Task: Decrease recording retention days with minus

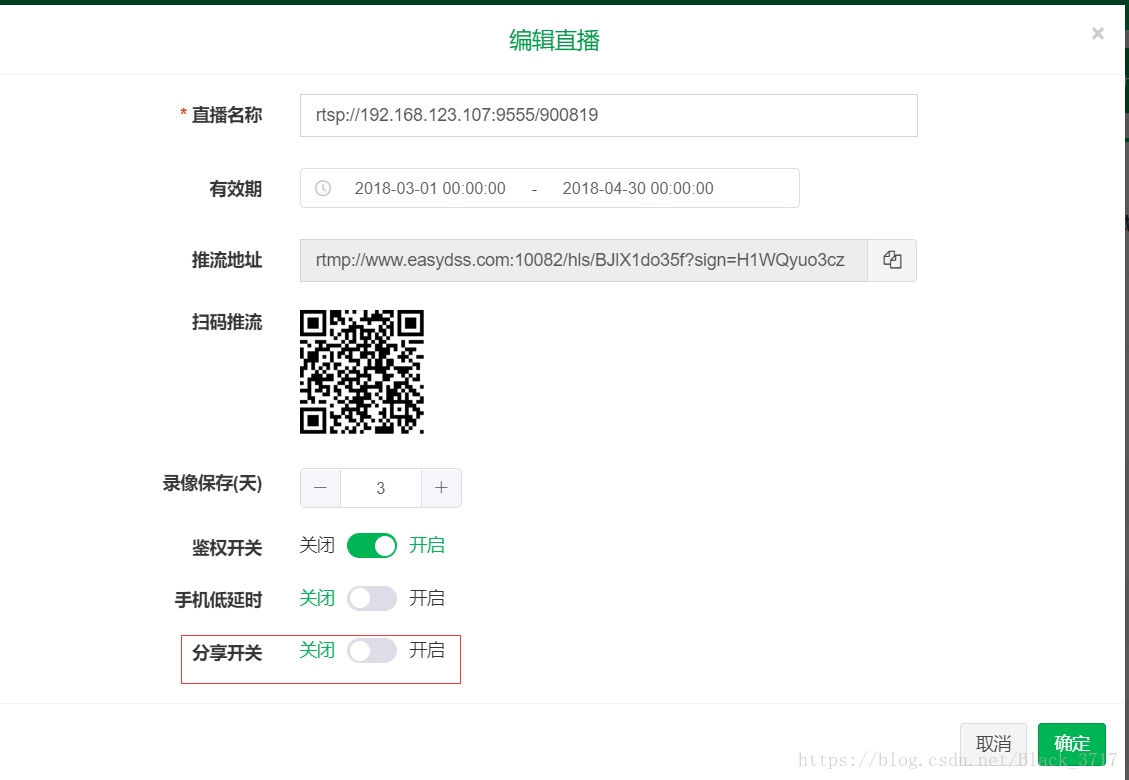Action: (320, 488)
